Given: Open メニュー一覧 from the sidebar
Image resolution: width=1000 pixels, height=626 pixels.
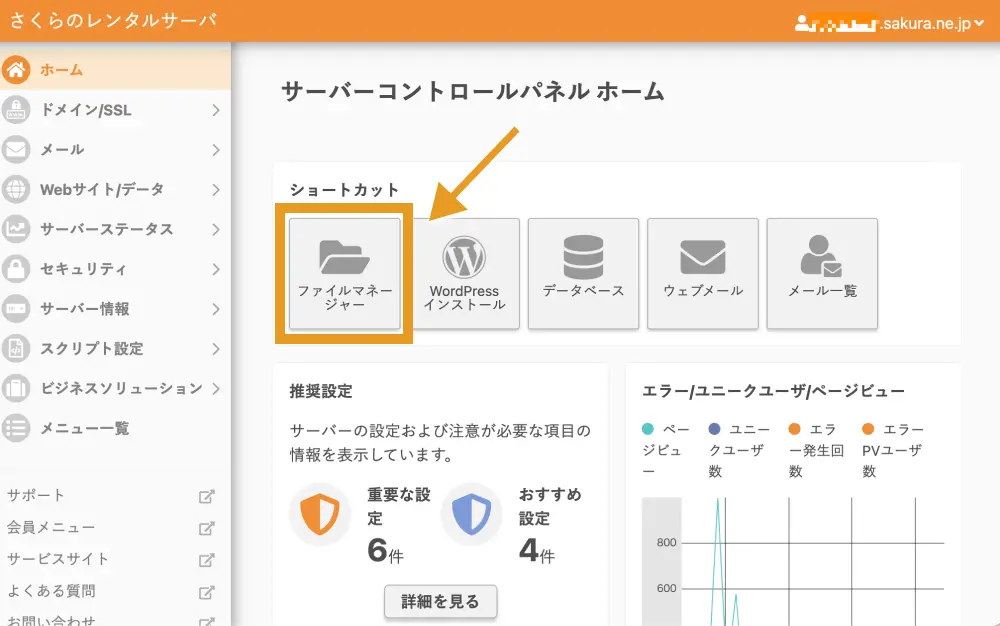Looking at the screenshot, I should pos(84,428).
